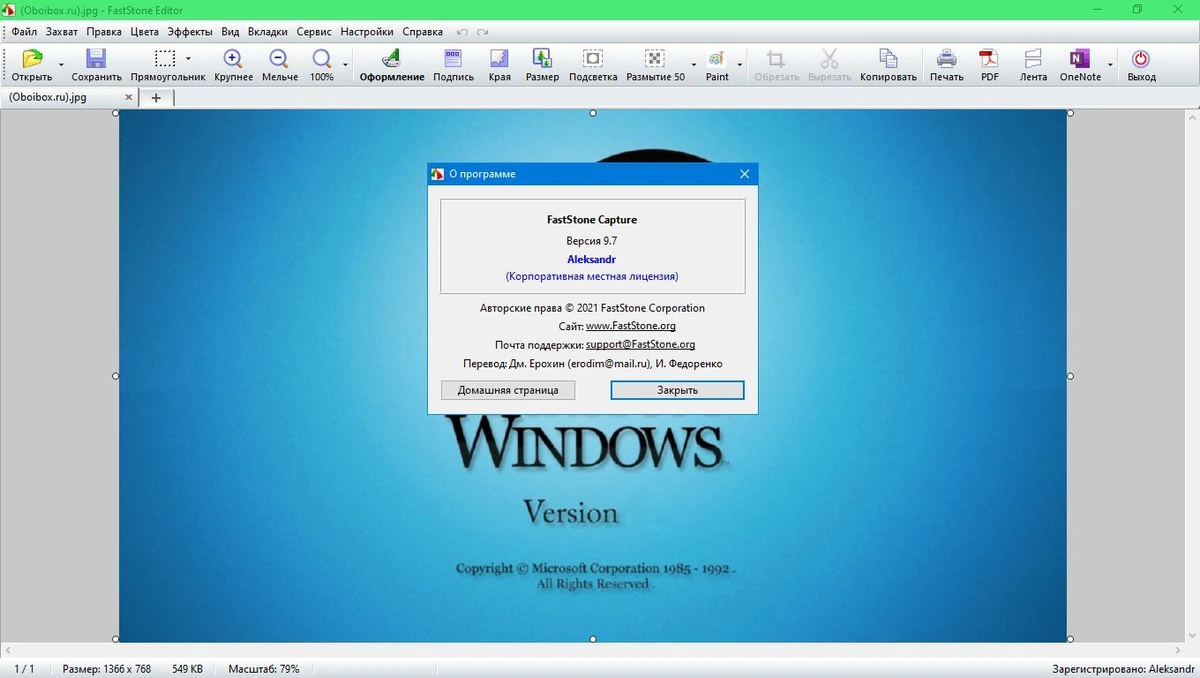This screenshot has height=678, width=1200.
Task: Click the Домашняя страница button
Action: [508, 390]
